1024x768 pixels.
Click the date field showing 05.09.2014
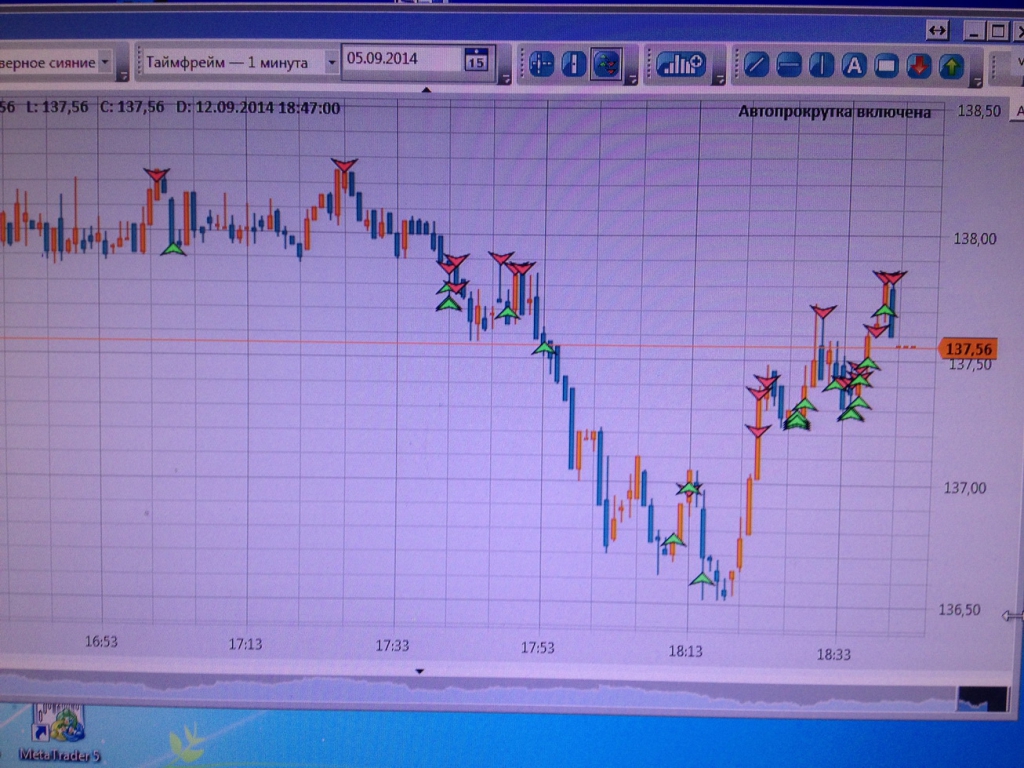400,59
